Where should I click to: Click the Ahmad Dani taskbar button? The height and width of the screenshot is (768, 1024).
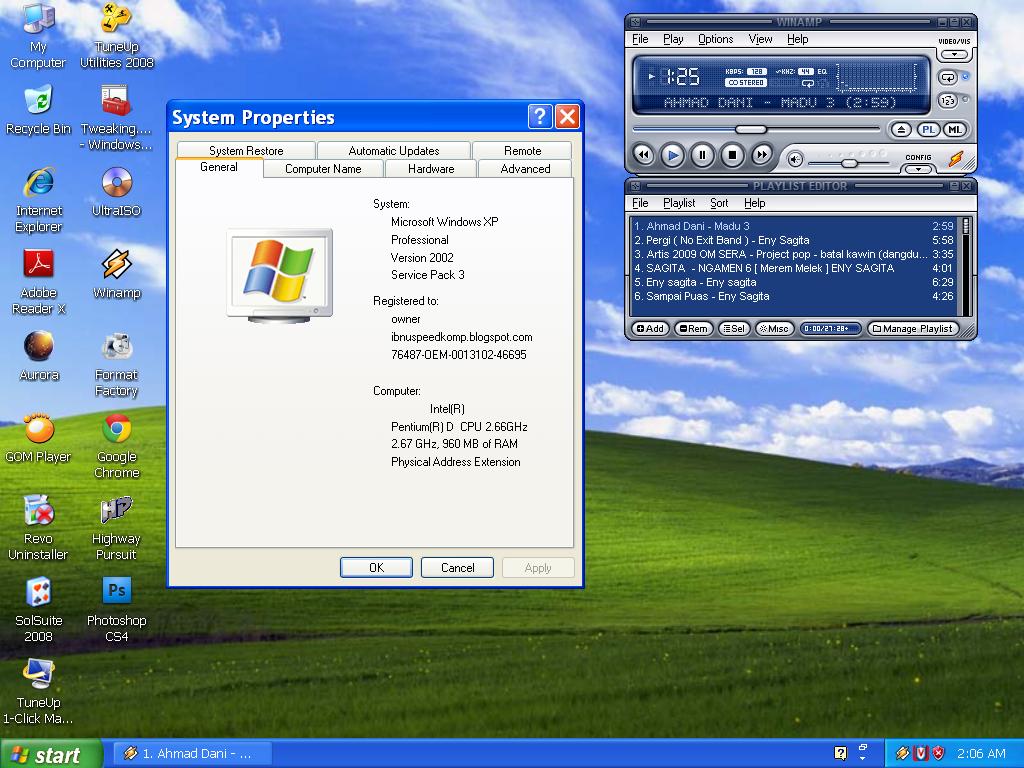tap(193, 754)
